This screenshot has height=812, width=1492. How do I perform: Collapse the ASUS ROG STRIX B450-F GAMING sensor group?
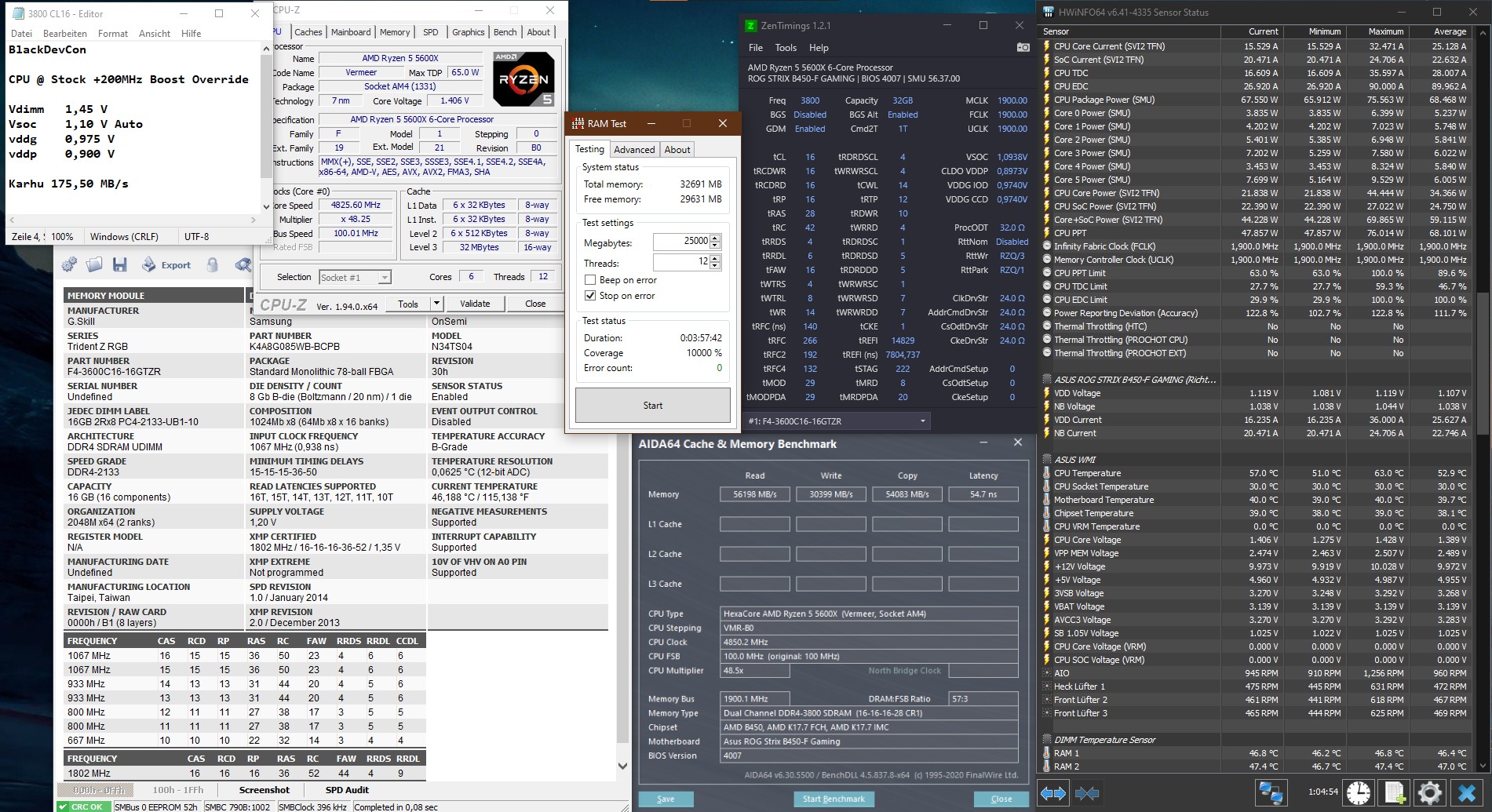[x=1047, y=380]
